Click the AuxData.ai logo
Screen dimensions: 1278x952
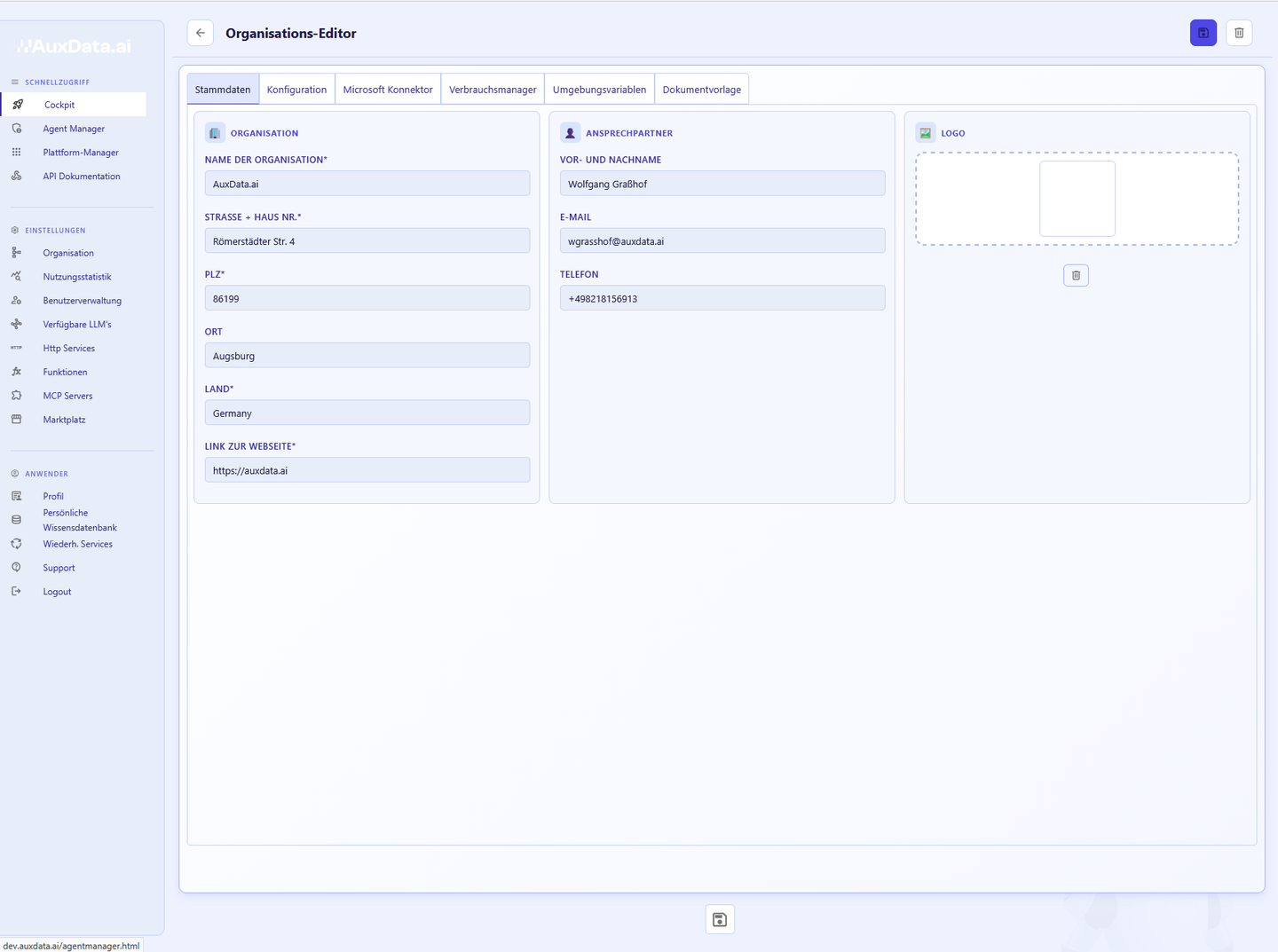click(x=75, y=46)
